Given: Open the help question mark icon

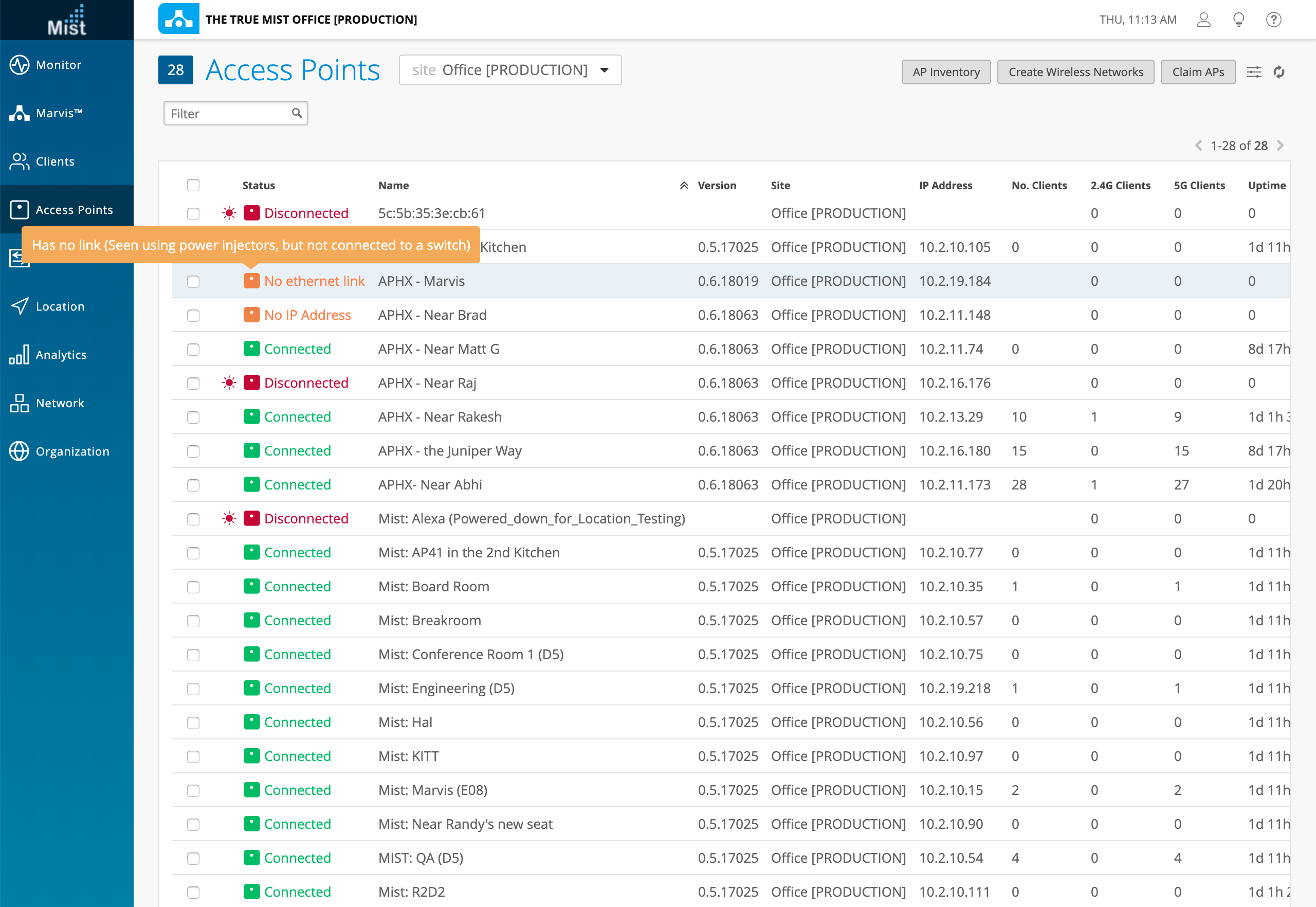Looking at the screenshot, I should click(x=1273, y=20).
